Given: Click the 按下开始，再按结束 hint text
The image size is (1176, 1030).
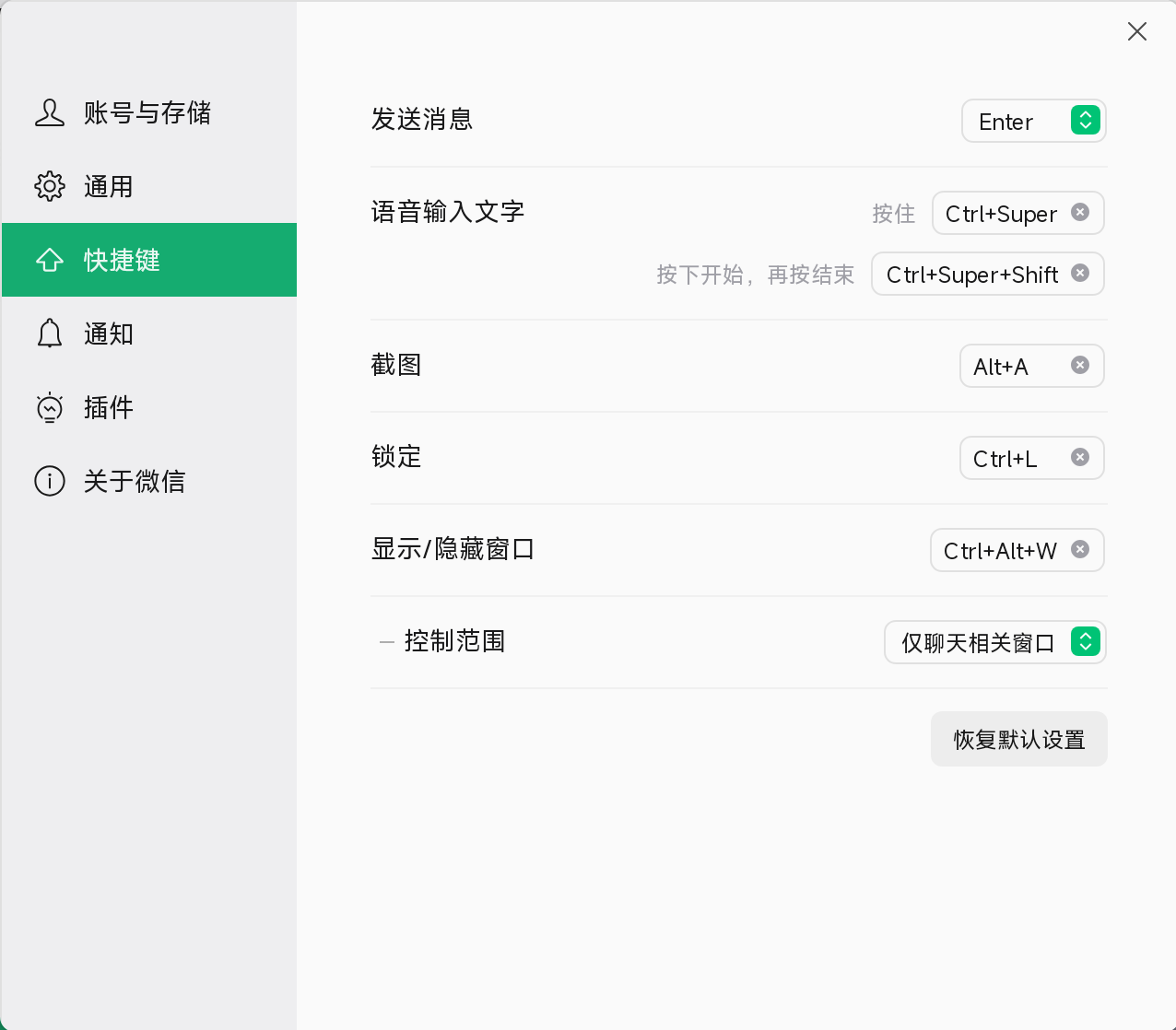Looking at the screenshot, I should [756, 275].
